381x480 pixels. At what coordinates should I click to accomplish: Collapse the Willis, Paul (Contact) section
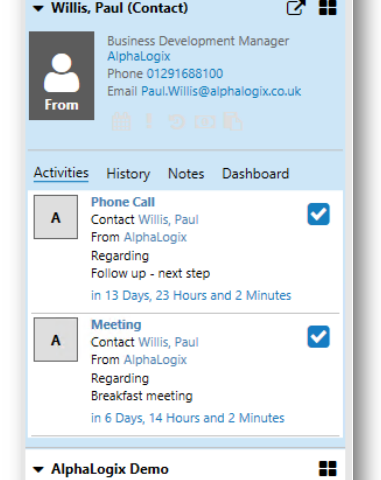(38, 9)
